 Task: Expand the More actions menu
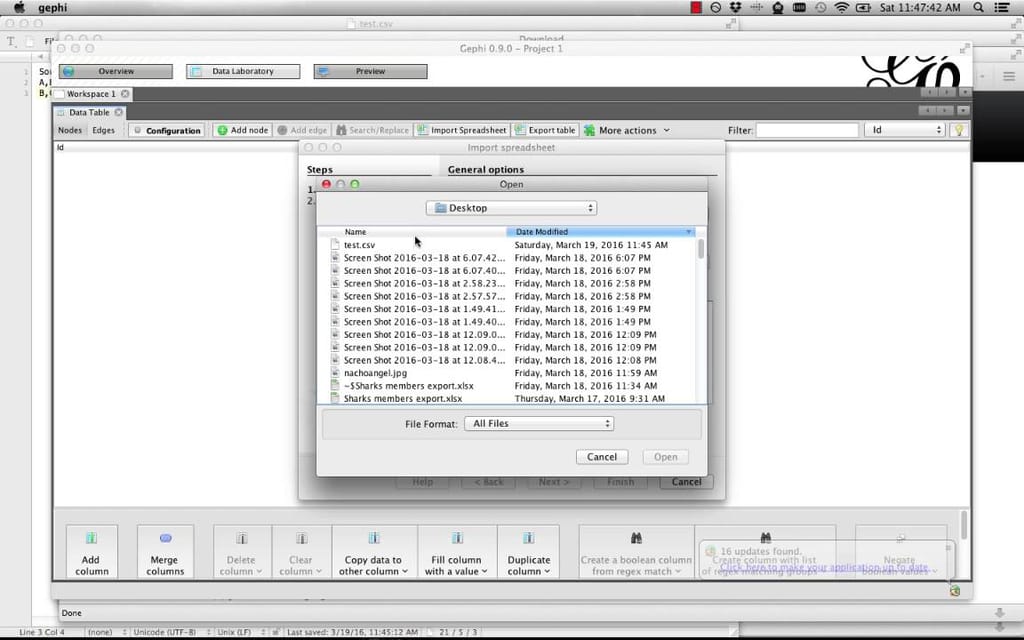[626, 131]
